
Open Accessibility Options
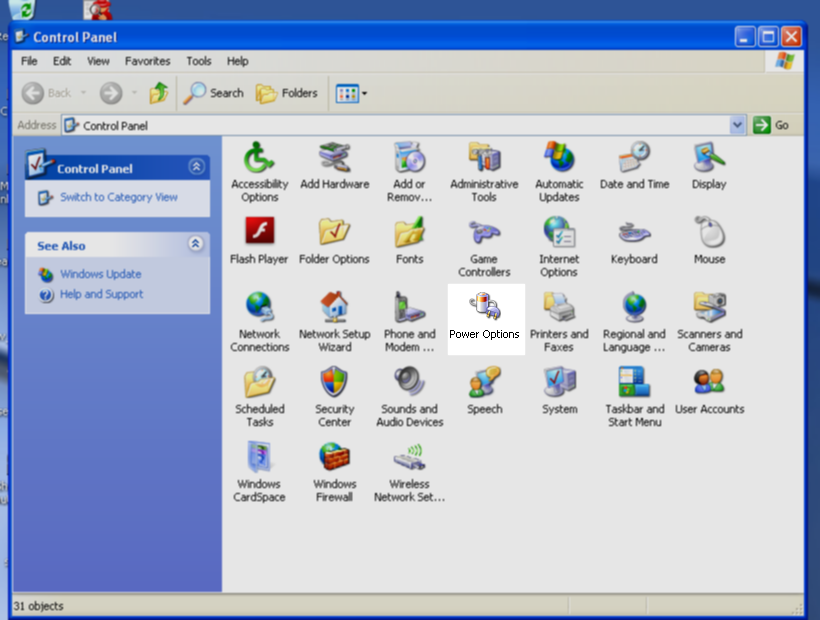(x=259, y=173)
